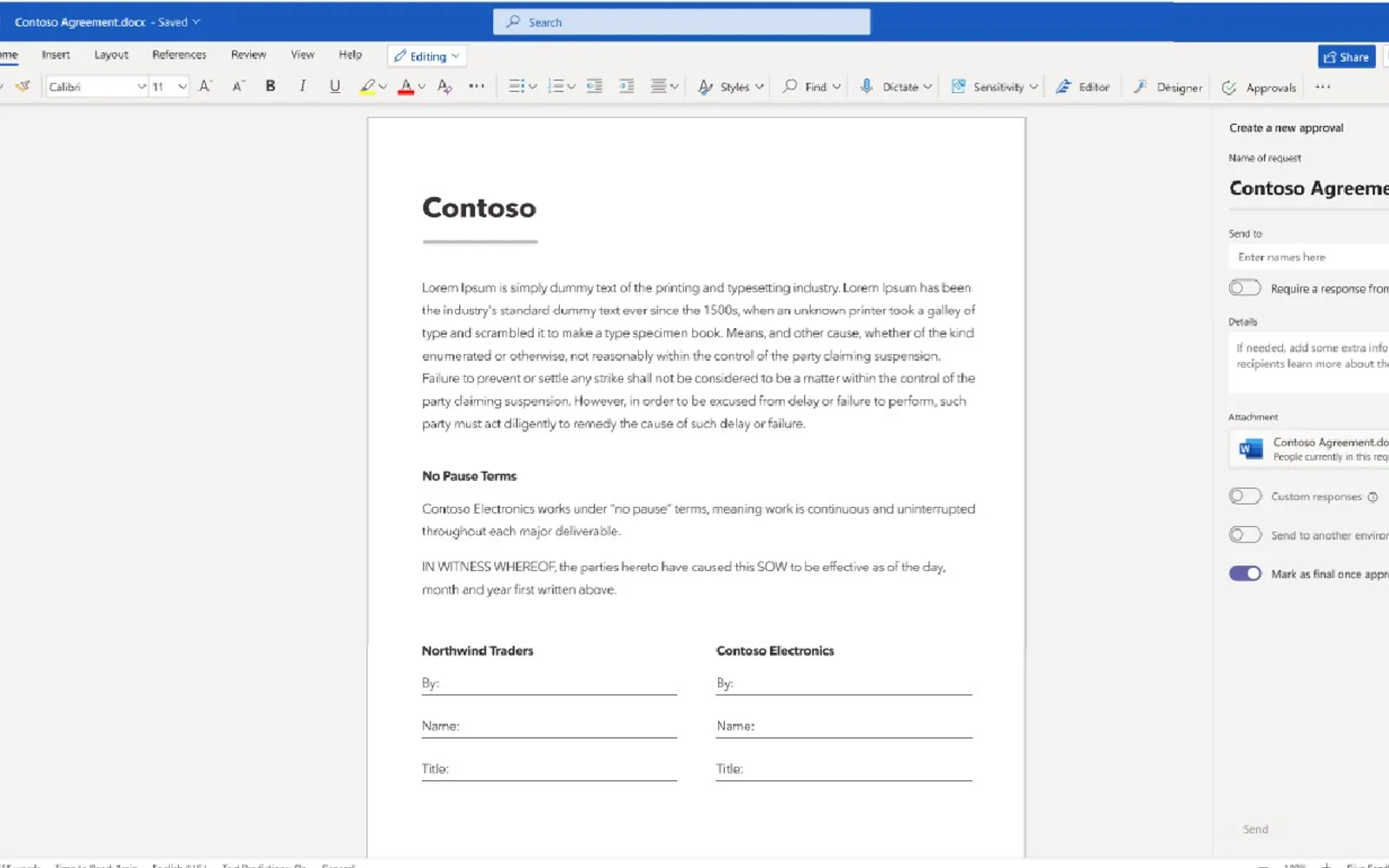Viewport: 1389px width, 868px height.
Task: Open the Approvals pane
Action: click(1259, 88)
